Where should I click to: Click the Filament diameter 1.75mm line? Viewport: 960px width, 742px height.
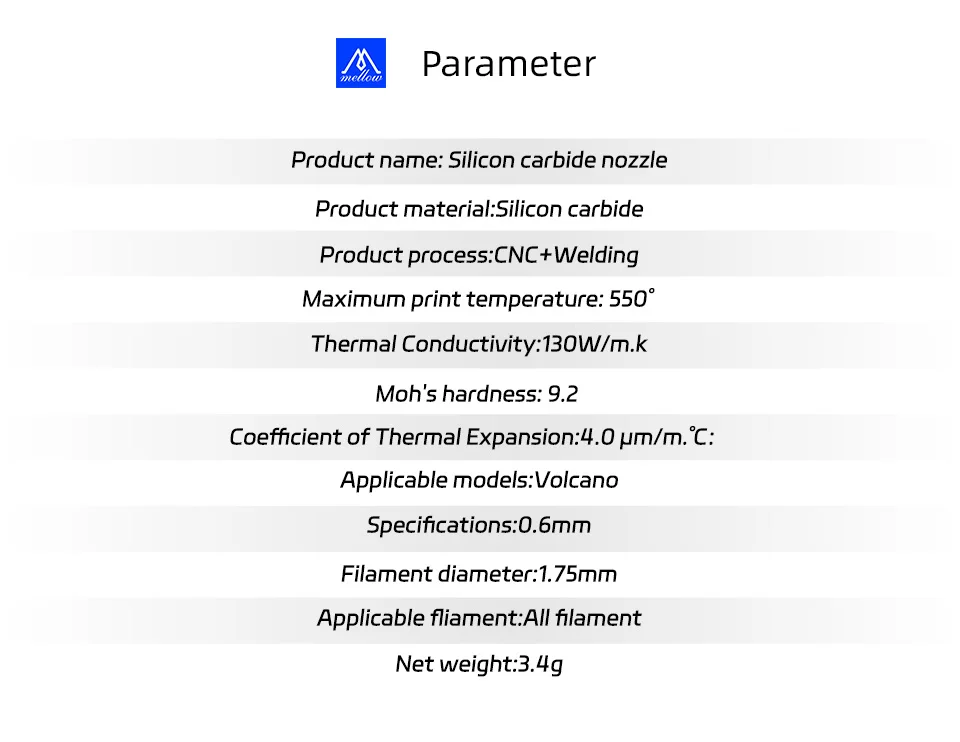(x=479, y=574)
